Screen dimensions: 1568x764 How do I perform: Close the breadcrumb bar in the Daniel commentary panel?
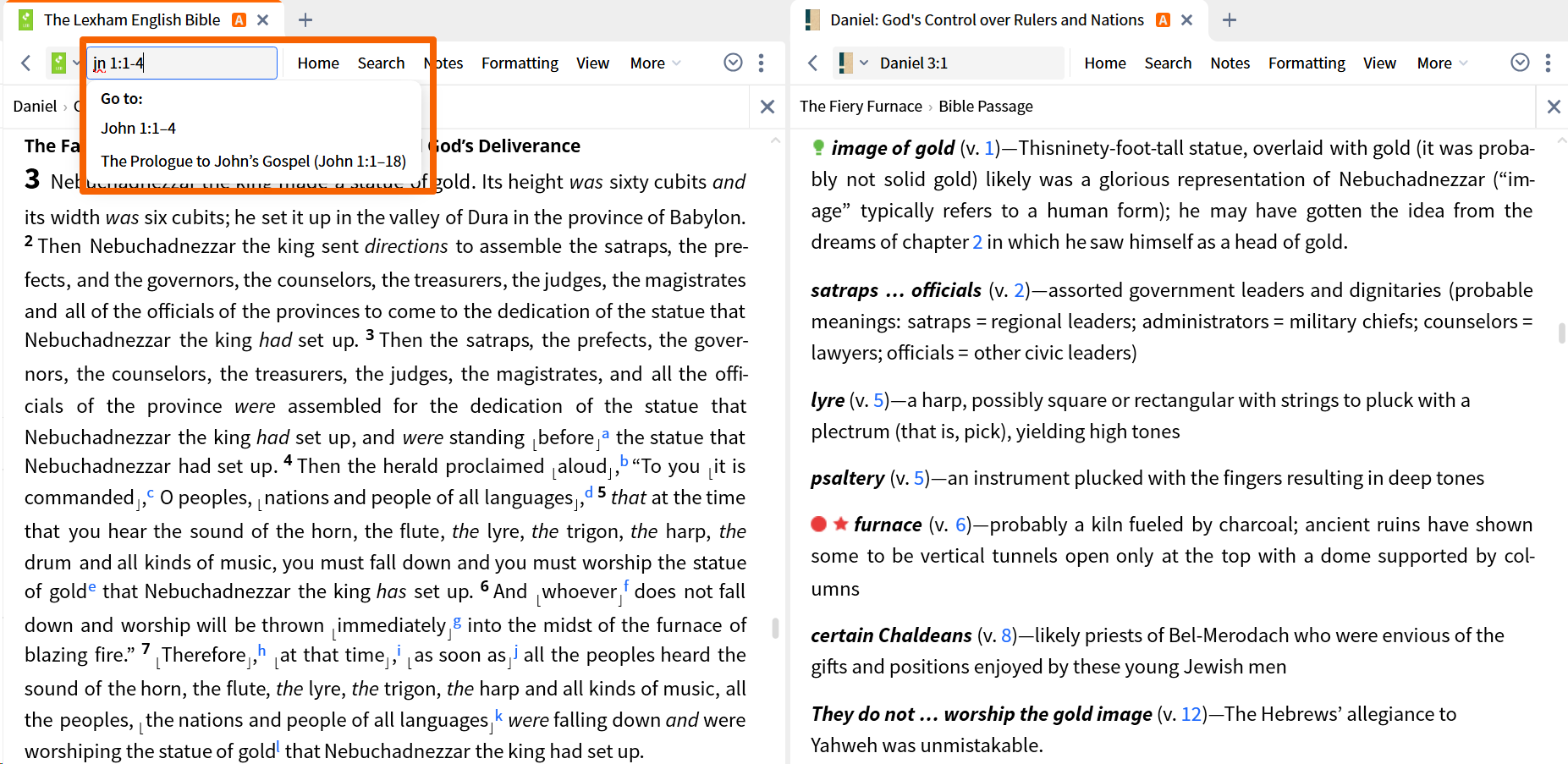1554,107
